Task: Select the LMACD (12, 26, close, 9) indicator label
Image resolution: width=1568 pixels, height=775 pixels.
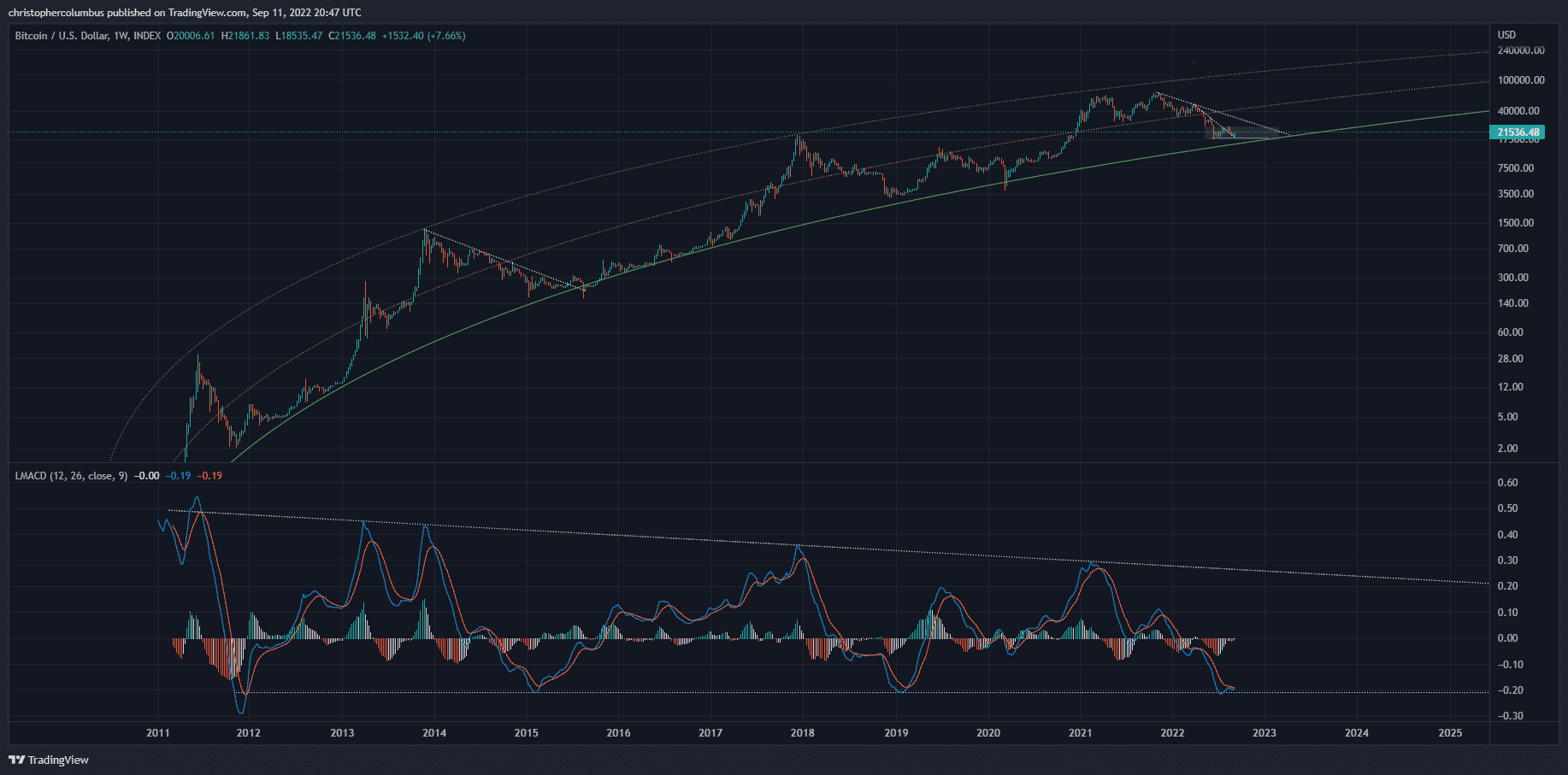Action: point(71,476)
